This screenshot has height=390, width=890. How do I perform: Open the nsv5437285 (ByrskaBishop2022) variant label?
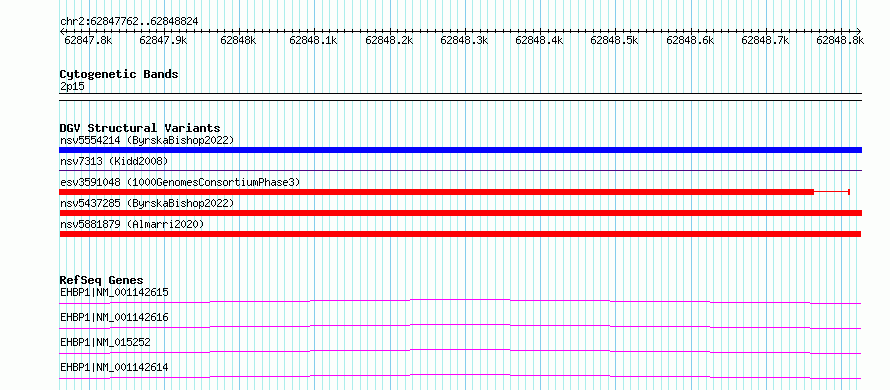tap(147, 203)
